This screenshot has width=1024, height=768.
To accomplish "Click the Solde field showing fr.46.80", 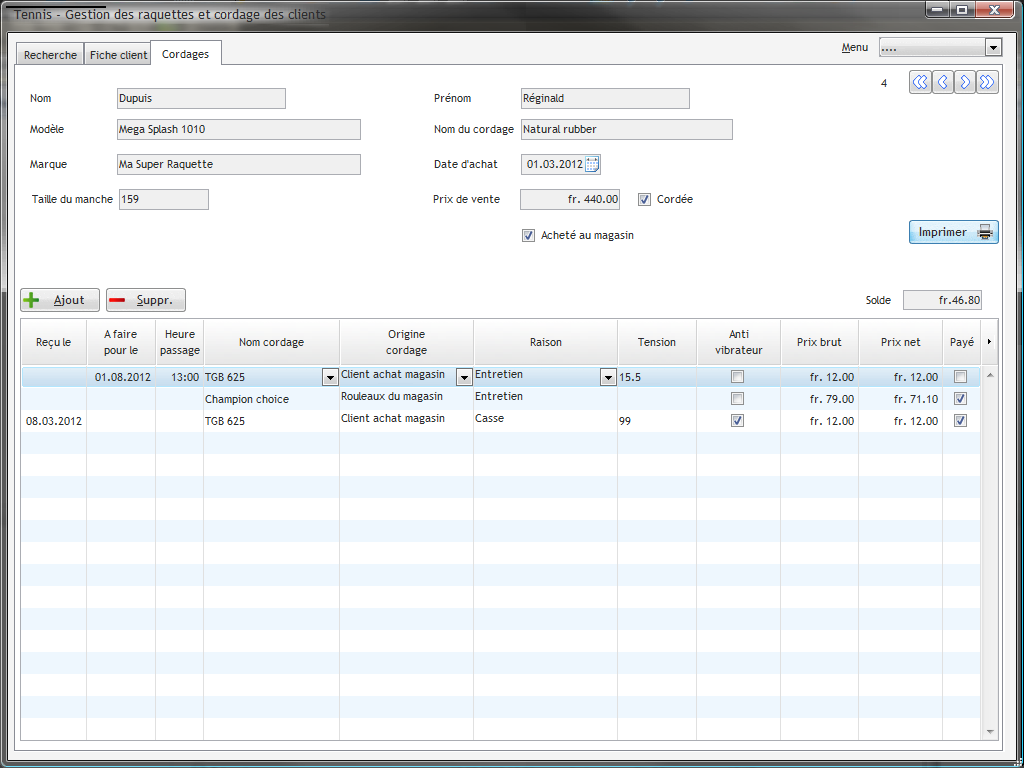I will tap(942, 300).
